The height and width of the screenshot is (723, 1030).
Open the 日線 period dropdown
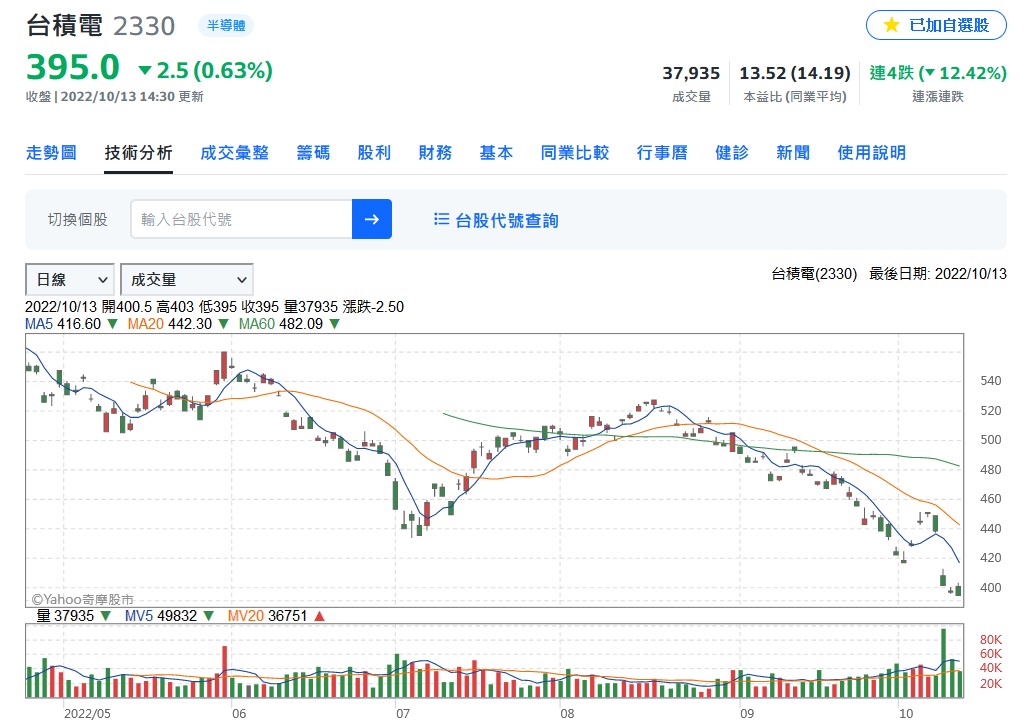coord(70,280)
